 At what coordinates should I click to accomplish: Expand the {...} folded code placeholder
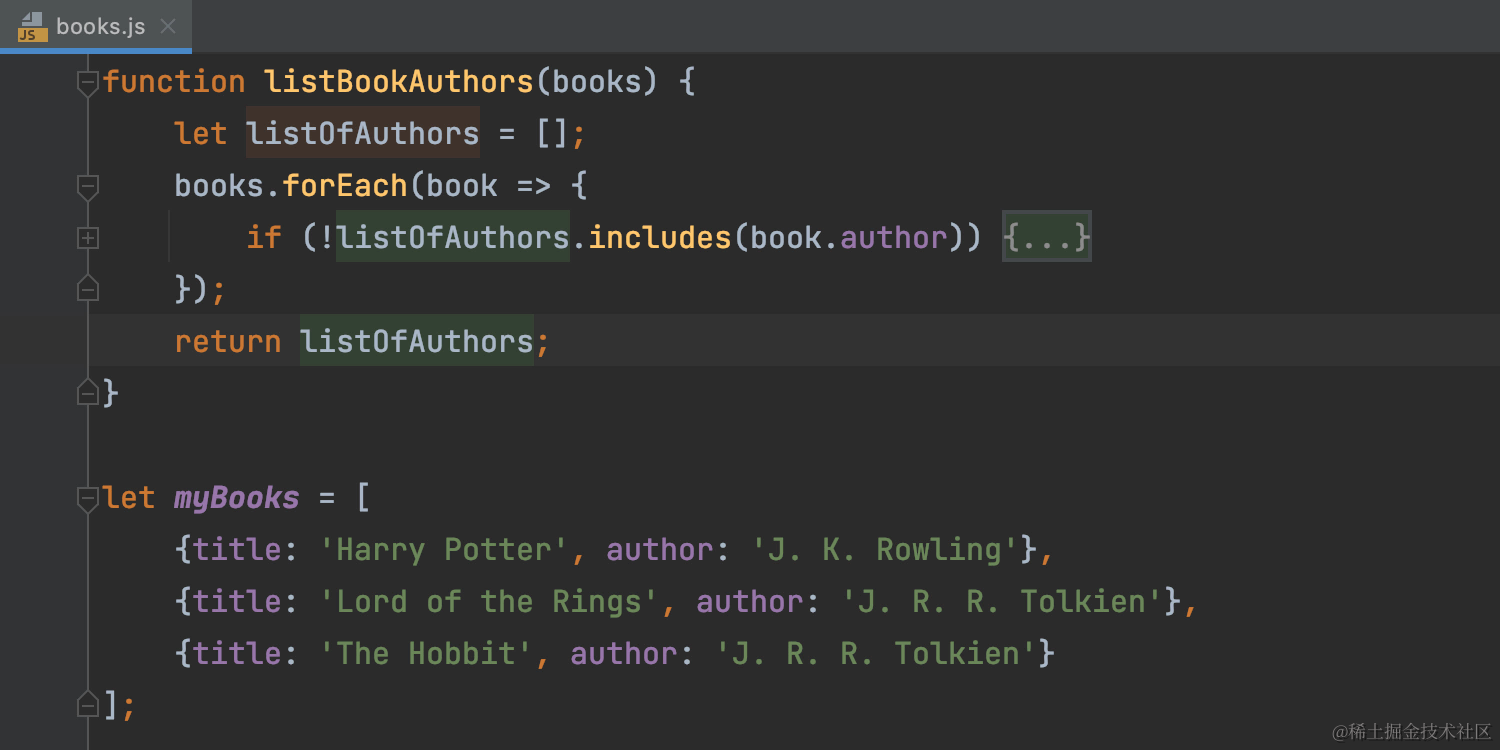click(1047, 237)
